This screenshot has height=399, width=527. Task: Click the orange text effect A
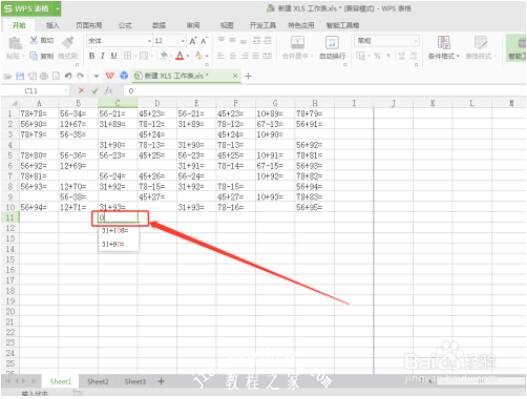click(x=199, y=55)
